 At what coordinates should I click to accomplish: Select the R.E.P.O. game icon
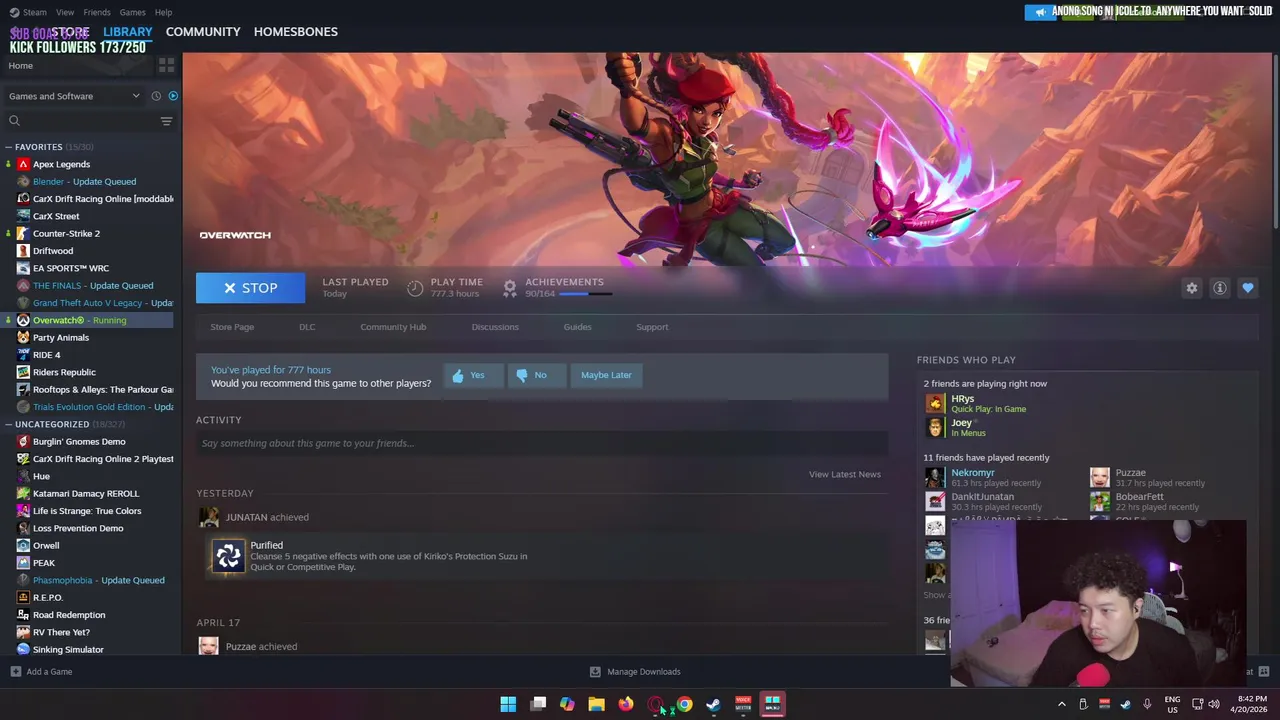[23, 597]
